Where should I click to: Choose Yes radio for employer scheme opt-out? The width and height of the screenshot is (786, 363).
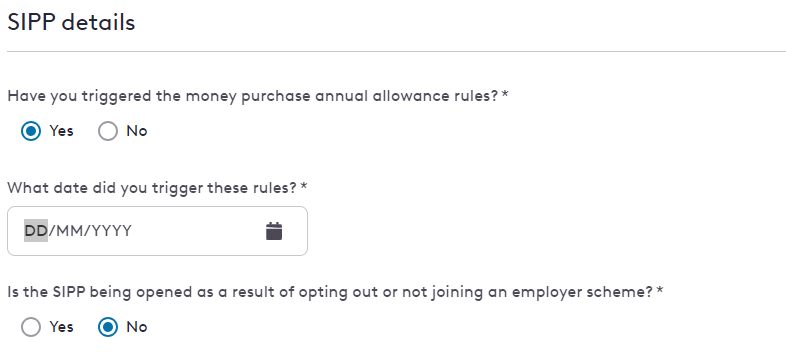[31, 327]
